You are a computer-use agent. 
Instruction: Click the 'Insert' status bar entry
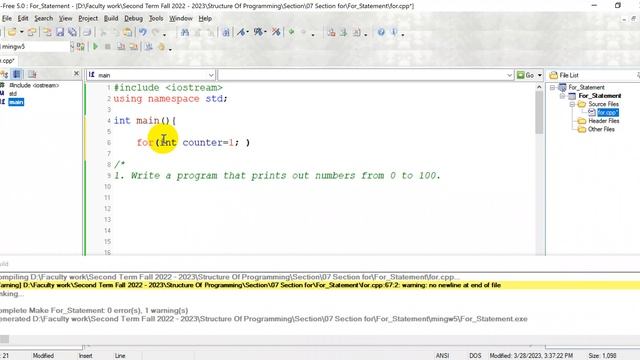85,356
